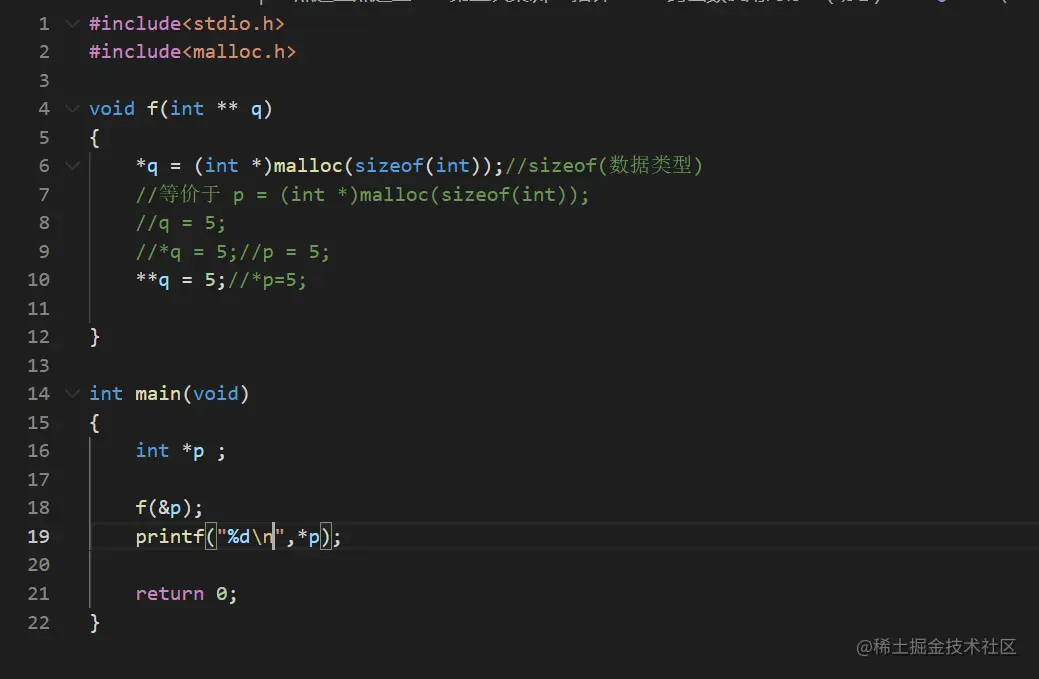
Task: Collapse the main function fold arrow
Action: click(72, 393)
